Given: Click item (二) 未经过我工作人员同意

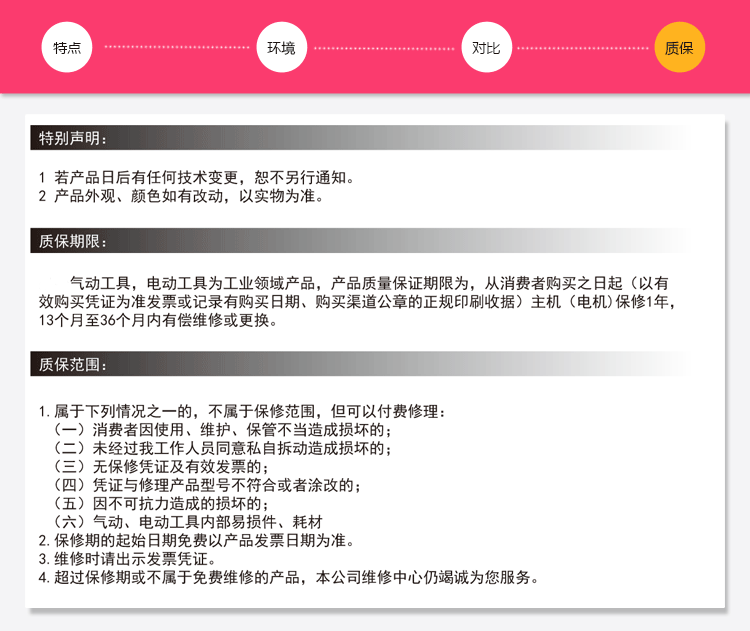Looking at the screenshot, I should click(221, 448).
